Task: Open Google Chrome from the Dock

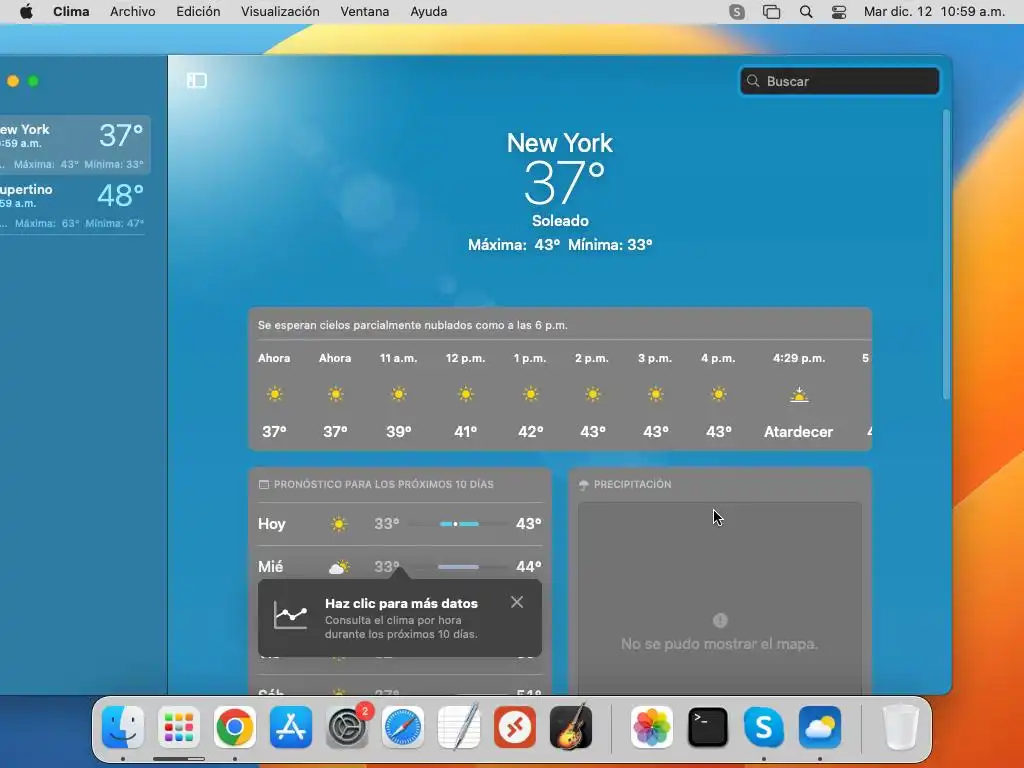Action: pos(235,727)
